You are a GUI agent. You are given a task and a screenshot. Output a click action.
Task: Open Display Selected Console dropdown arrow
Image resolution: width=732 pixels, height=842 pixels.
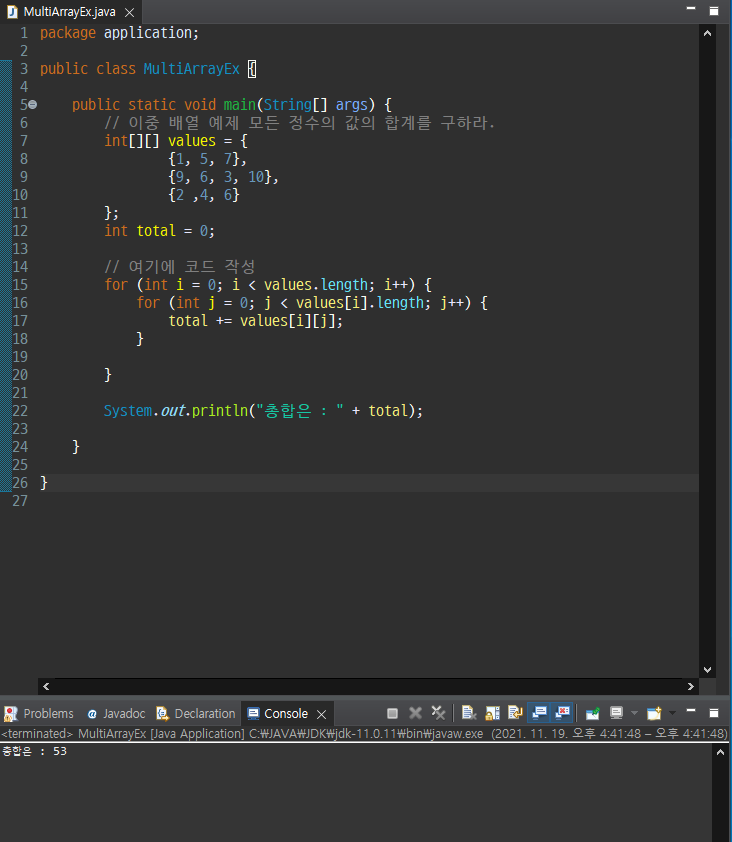634,713
